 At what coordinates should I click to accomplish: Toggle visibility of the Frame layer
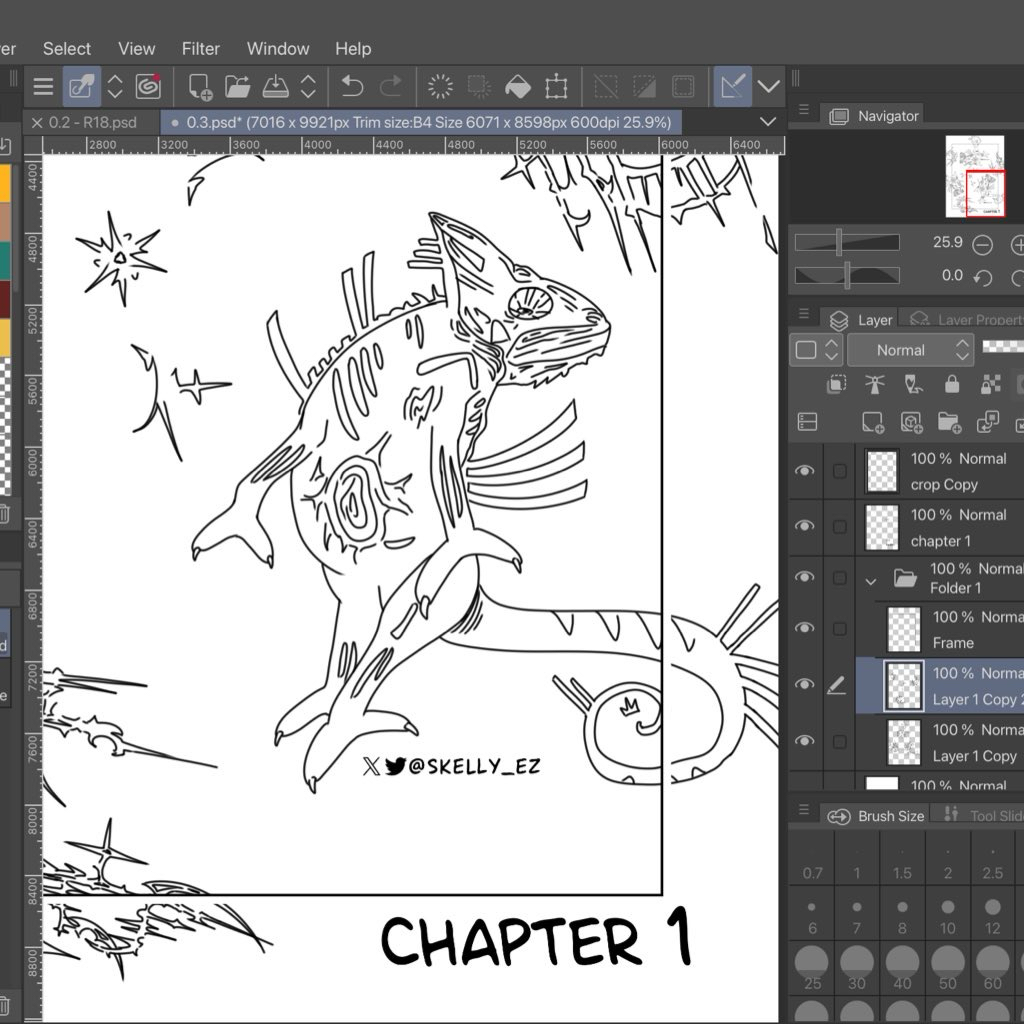click(805, 629)
